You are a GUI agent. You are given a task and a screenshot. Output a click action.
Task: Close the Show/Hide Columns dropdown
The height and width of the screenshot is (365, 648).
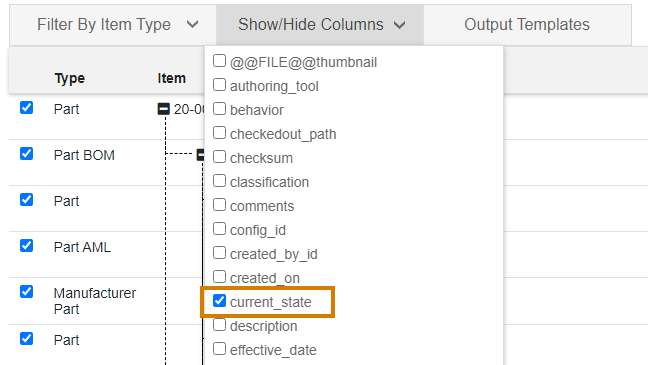tap(320, 25)
